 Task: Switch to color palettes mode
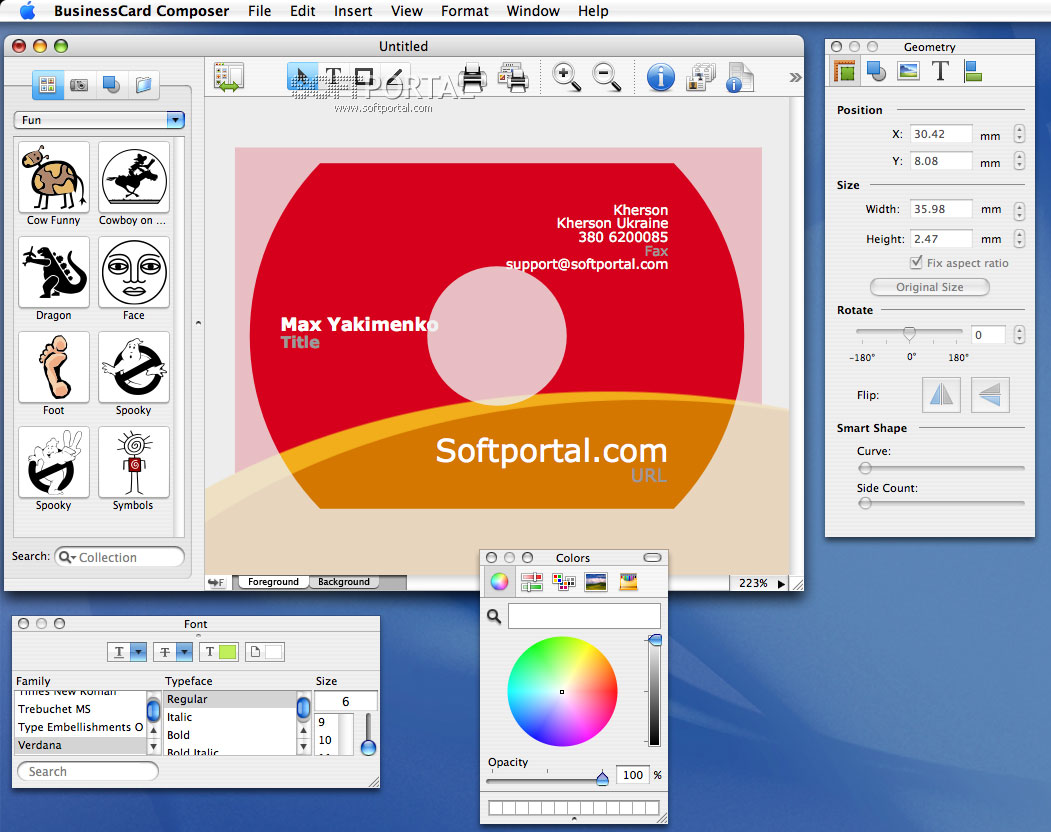[x=563, y=581]
